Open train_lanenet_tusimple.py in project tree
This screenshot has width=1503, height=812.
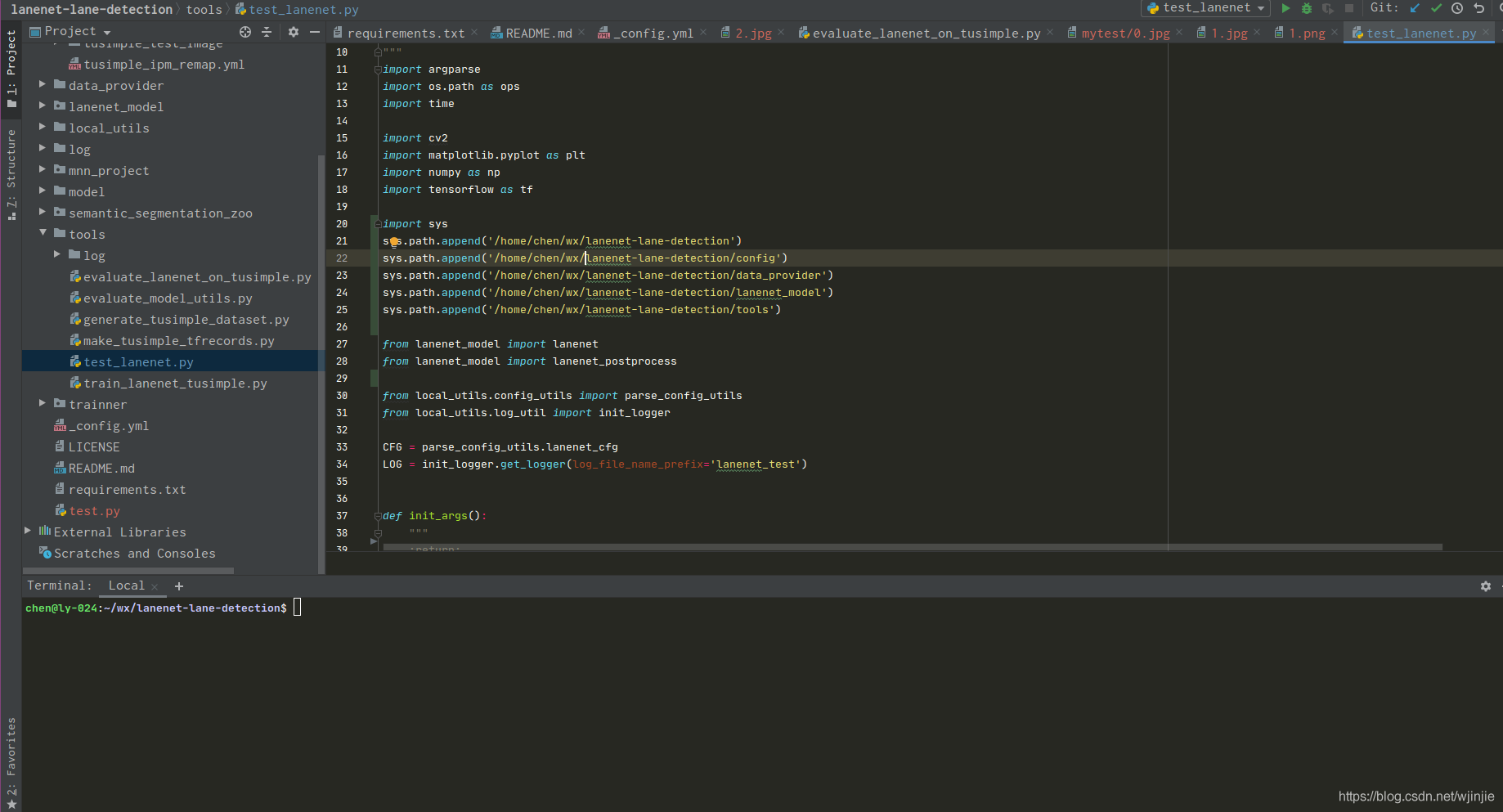click(x=175, y=384)
